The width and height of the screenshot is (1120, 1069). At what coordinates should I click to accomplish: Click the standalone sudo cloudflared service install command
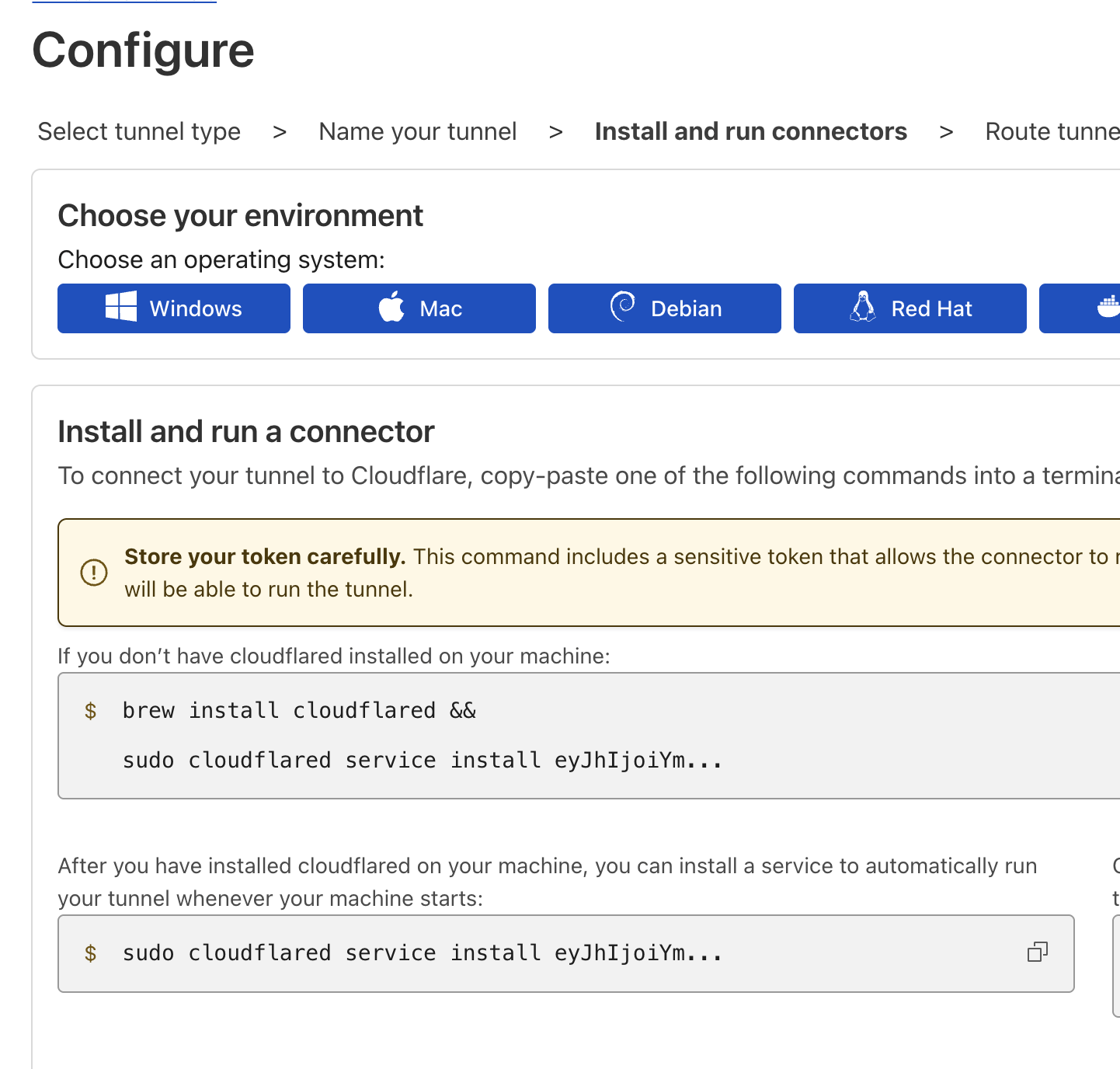point(423,952)
